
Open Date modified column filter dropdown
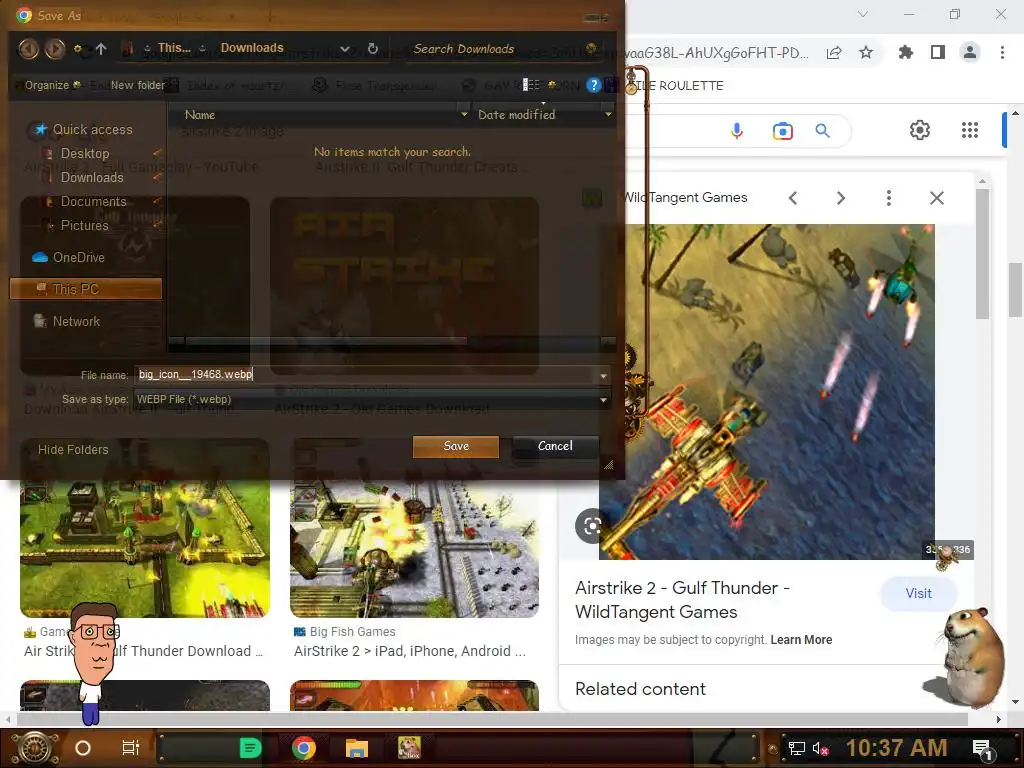point(608,114)
